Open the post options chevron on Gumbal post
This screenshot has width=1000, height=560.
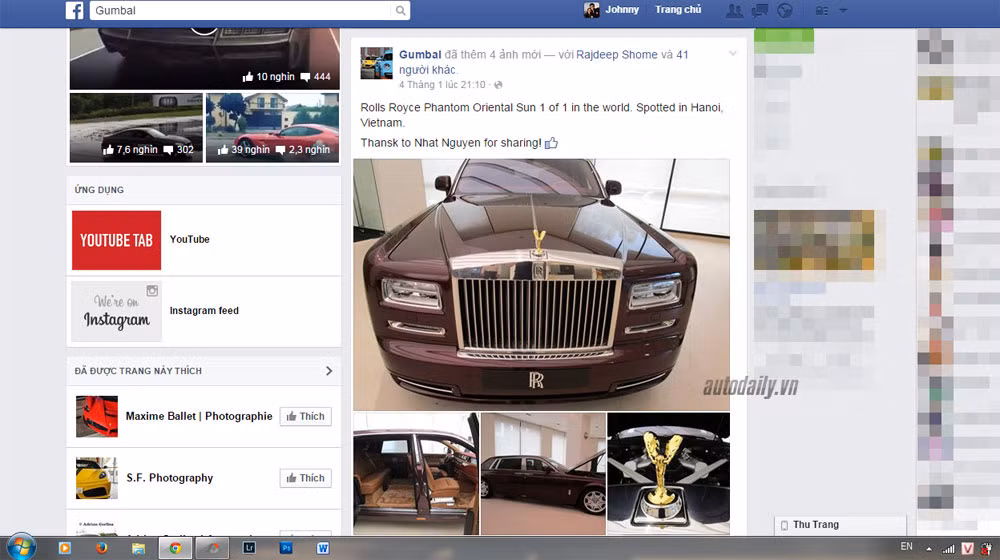tap(733, 54)
